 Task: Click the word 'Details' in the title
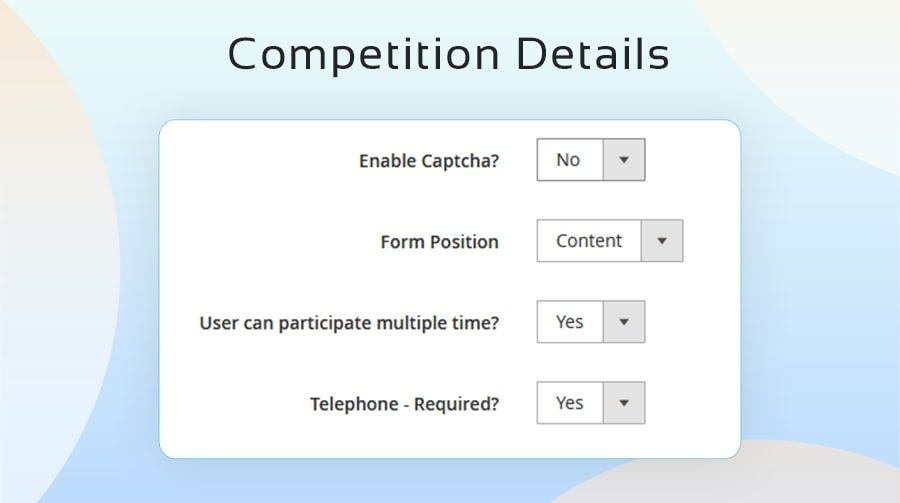594,55
